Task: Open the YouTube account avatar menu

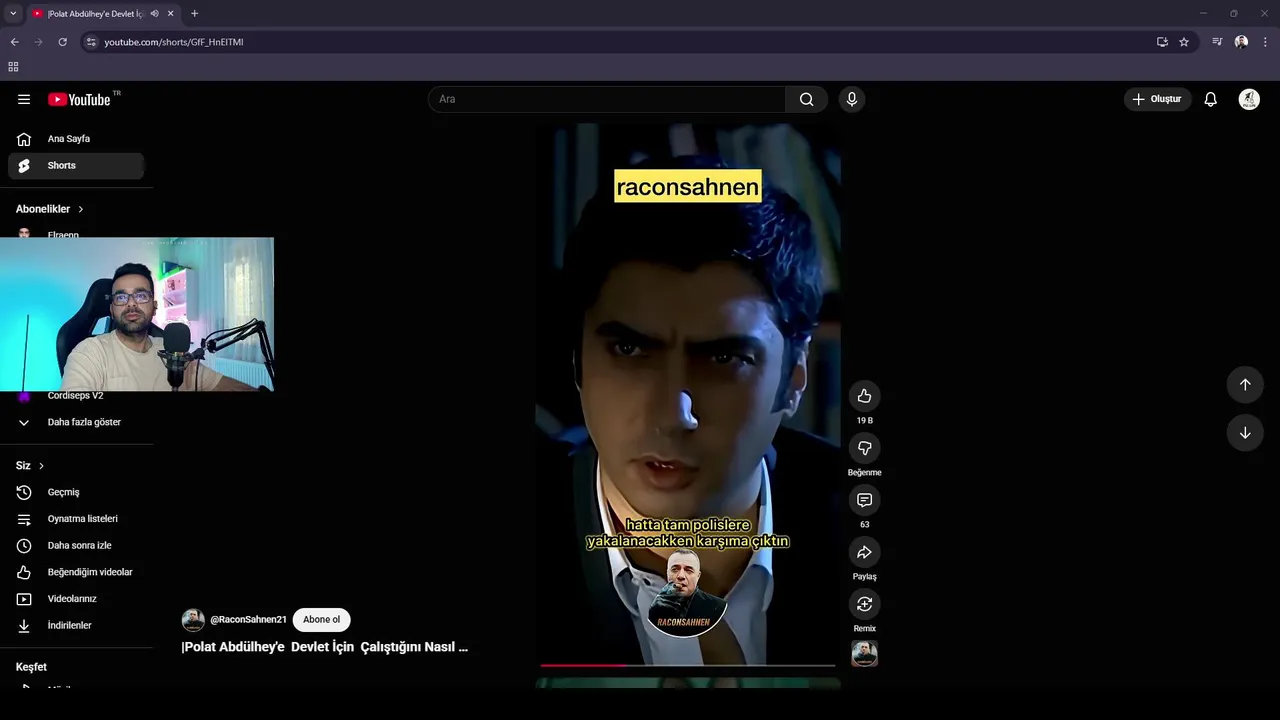Action: [1249, 99]
